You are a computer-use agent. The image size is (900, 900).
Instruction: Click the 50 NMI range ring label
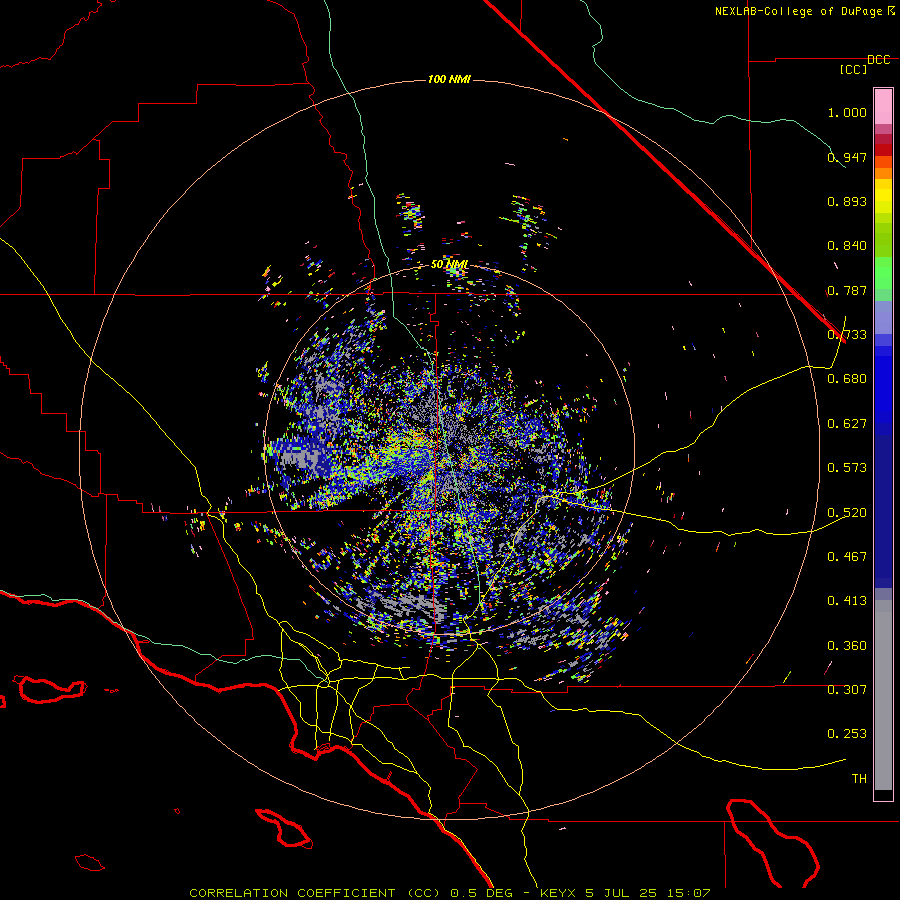tap(449, 264)
